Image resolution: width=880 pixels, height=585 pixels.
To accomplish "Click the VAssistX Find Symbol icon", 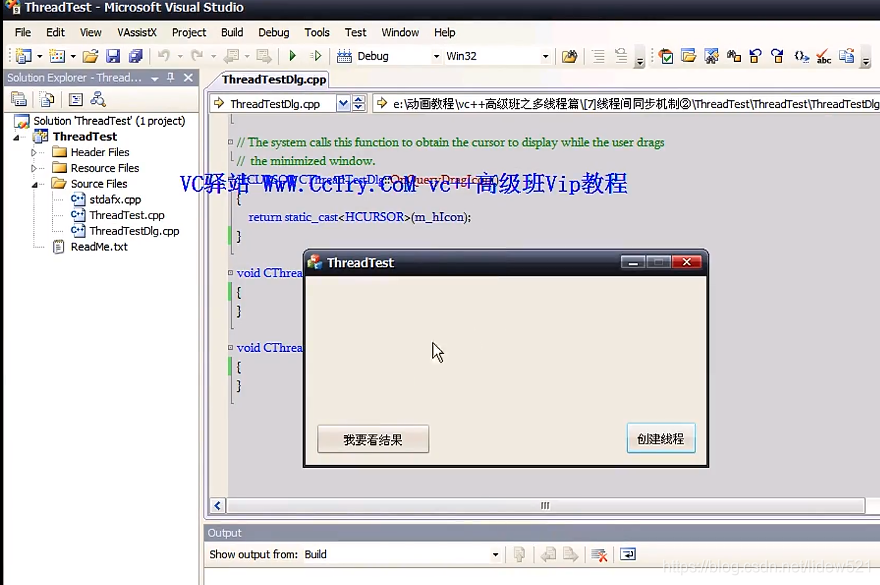I will 712,56.
